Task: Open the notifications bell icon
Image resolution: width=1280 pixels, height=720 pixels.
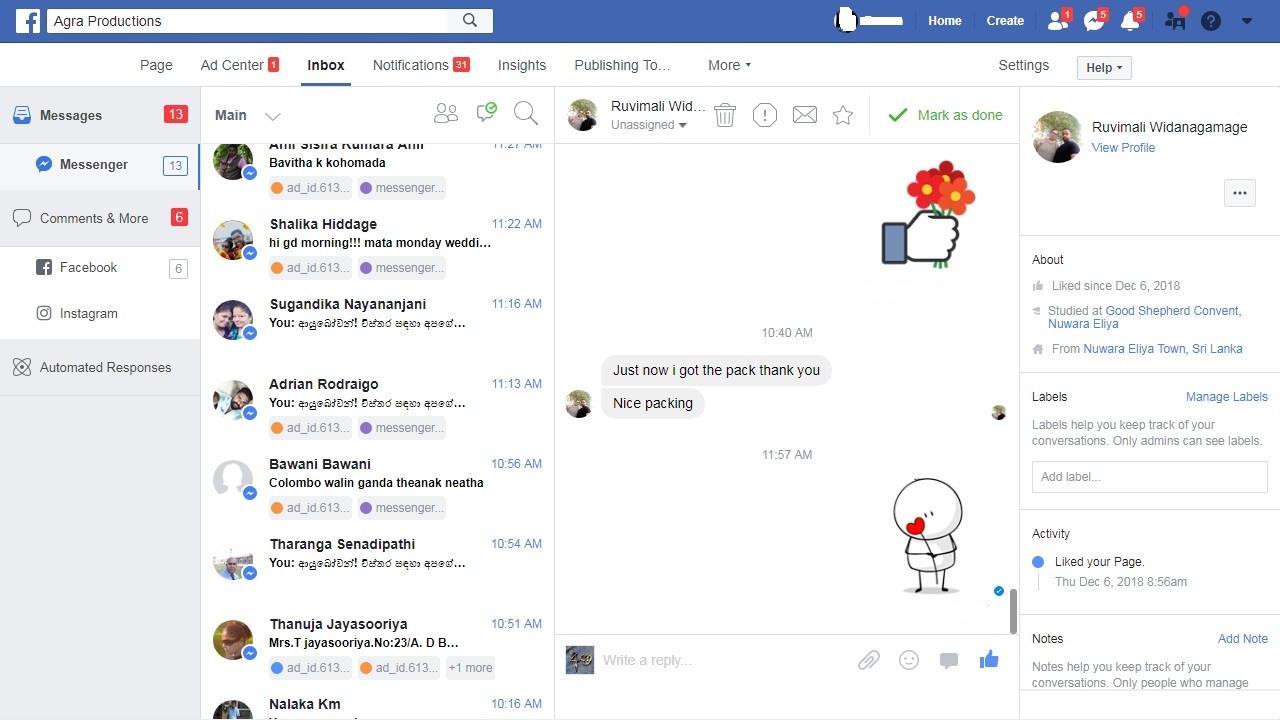Action: tap(1130, 20)
